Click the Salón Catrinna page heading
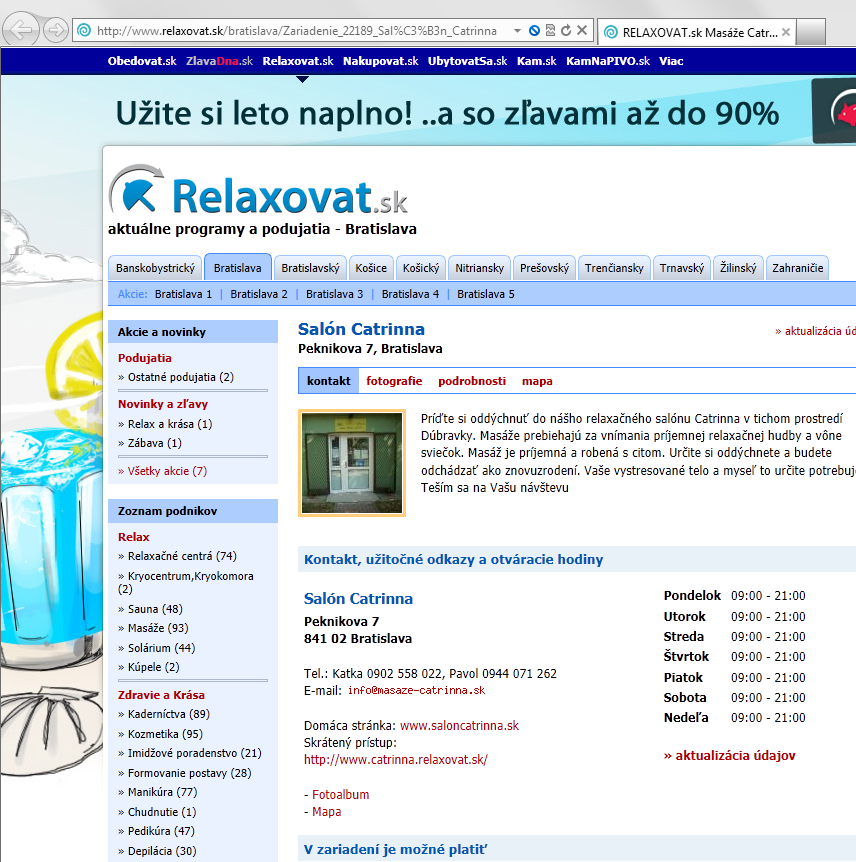Viewport: 856px width, 862px height. (361, 329)
